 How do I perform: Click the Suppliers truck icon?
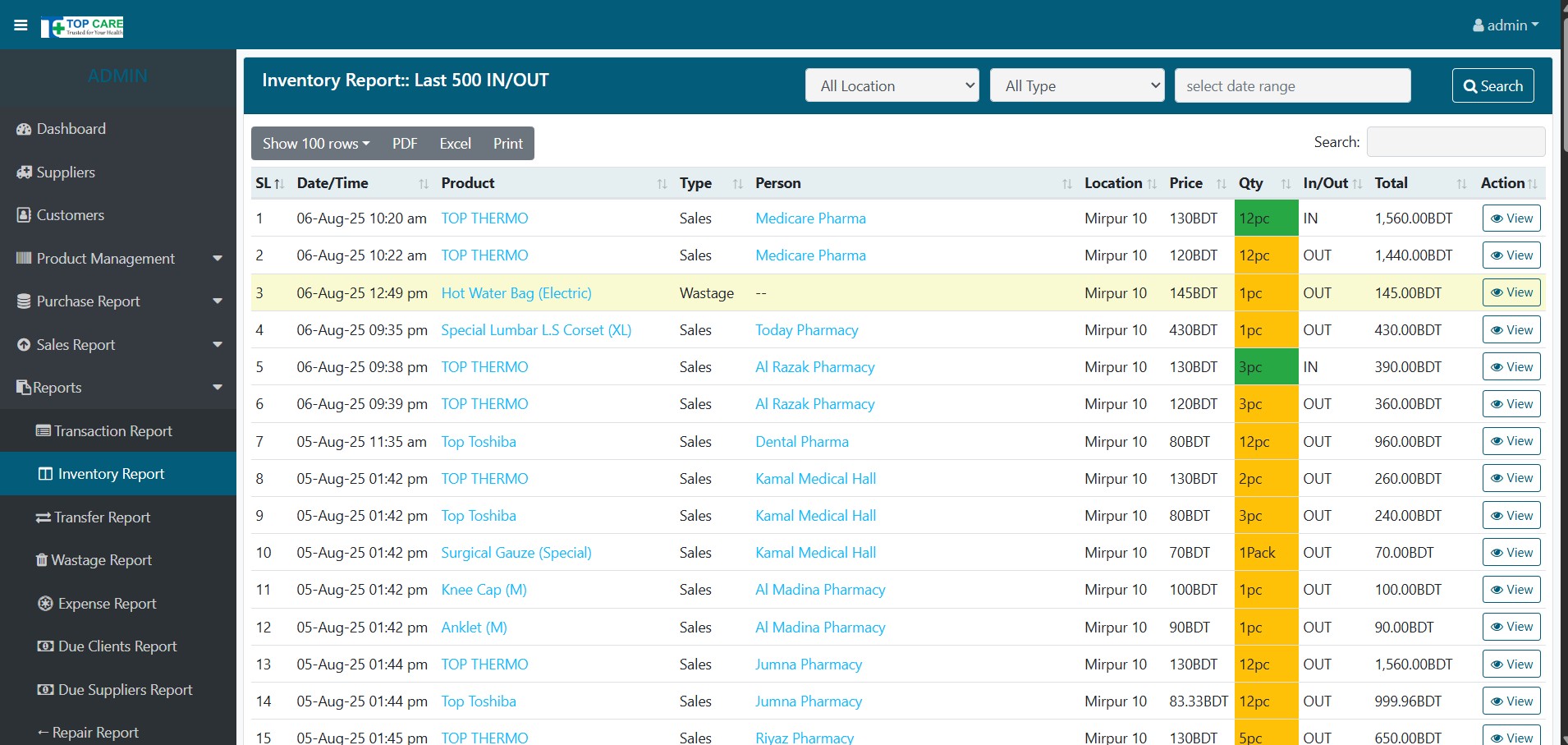(x=24, y=172)
